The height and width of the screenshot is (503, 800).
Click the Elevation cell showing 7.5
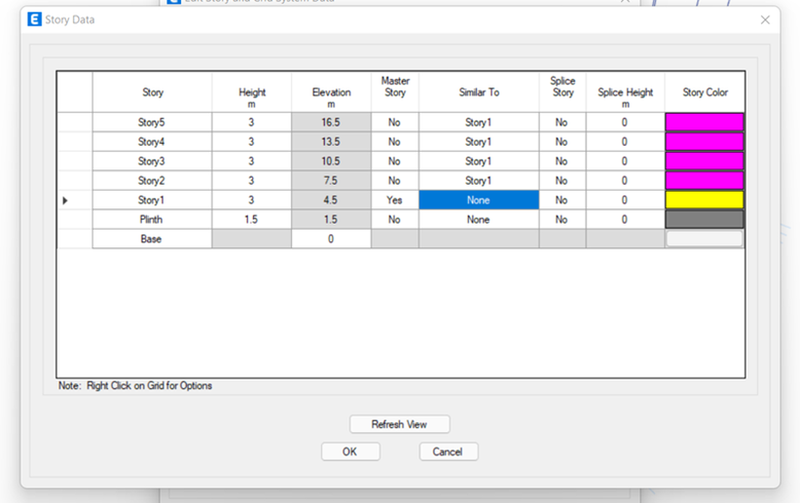click(331, 181)
